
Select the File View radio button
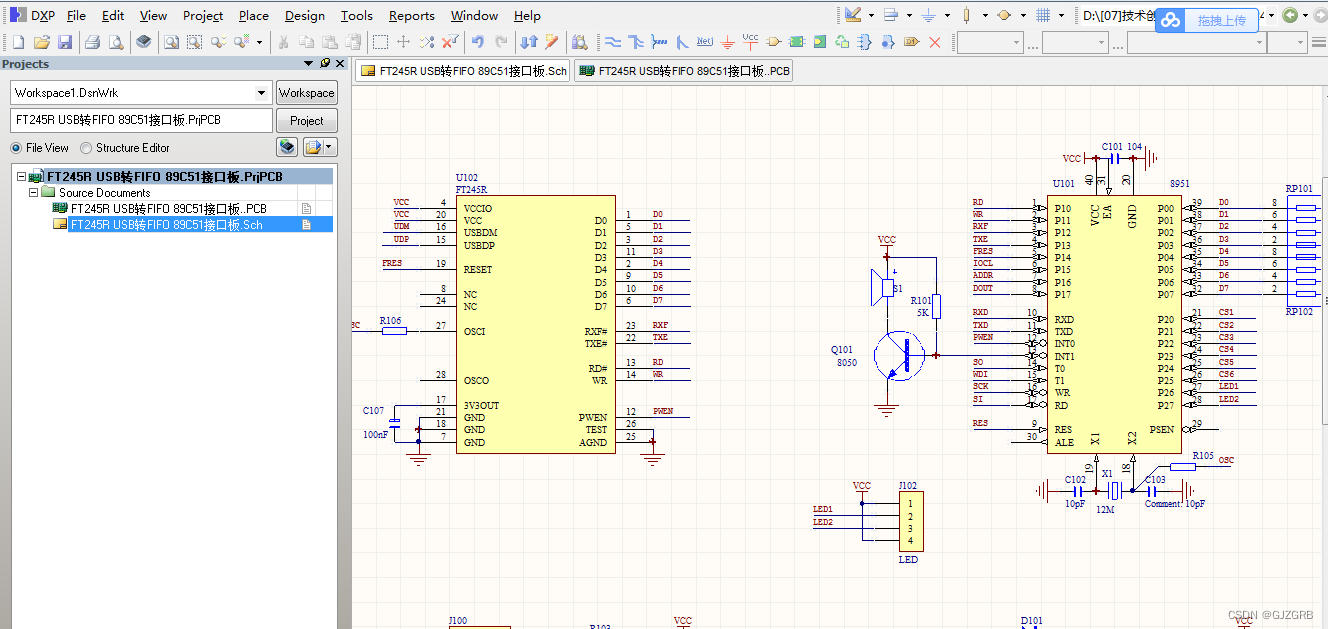click(x=17, y=148)
